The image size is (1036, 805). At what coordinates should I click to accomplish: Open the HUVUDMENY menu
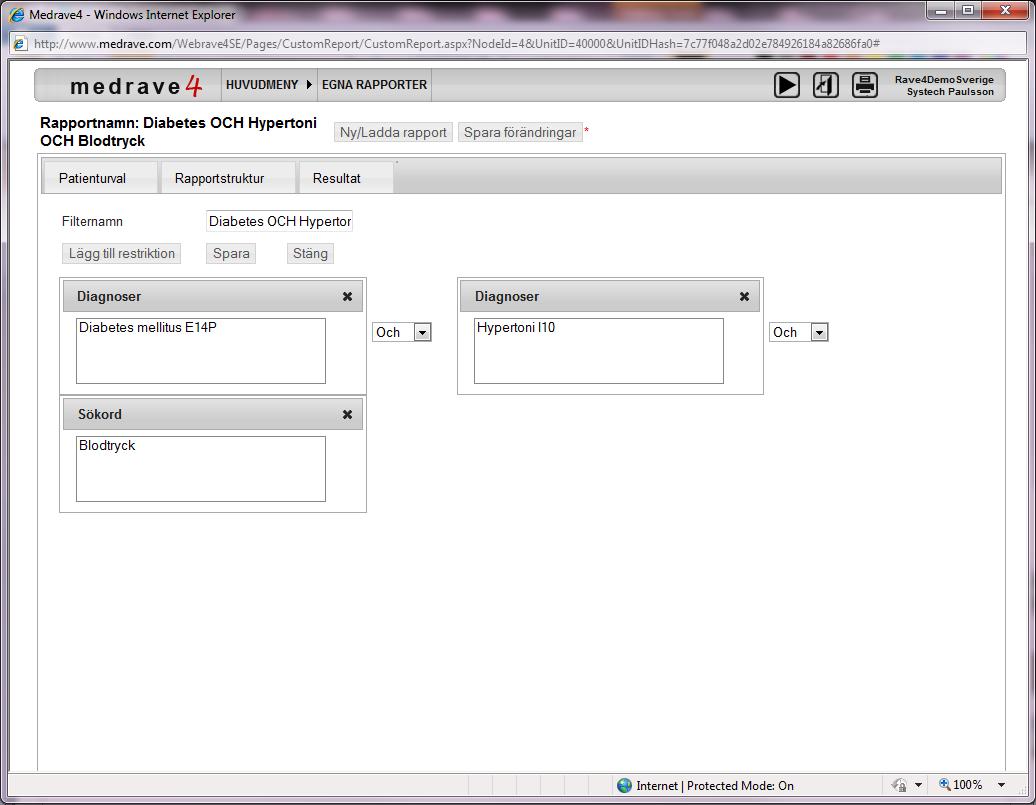269,85
